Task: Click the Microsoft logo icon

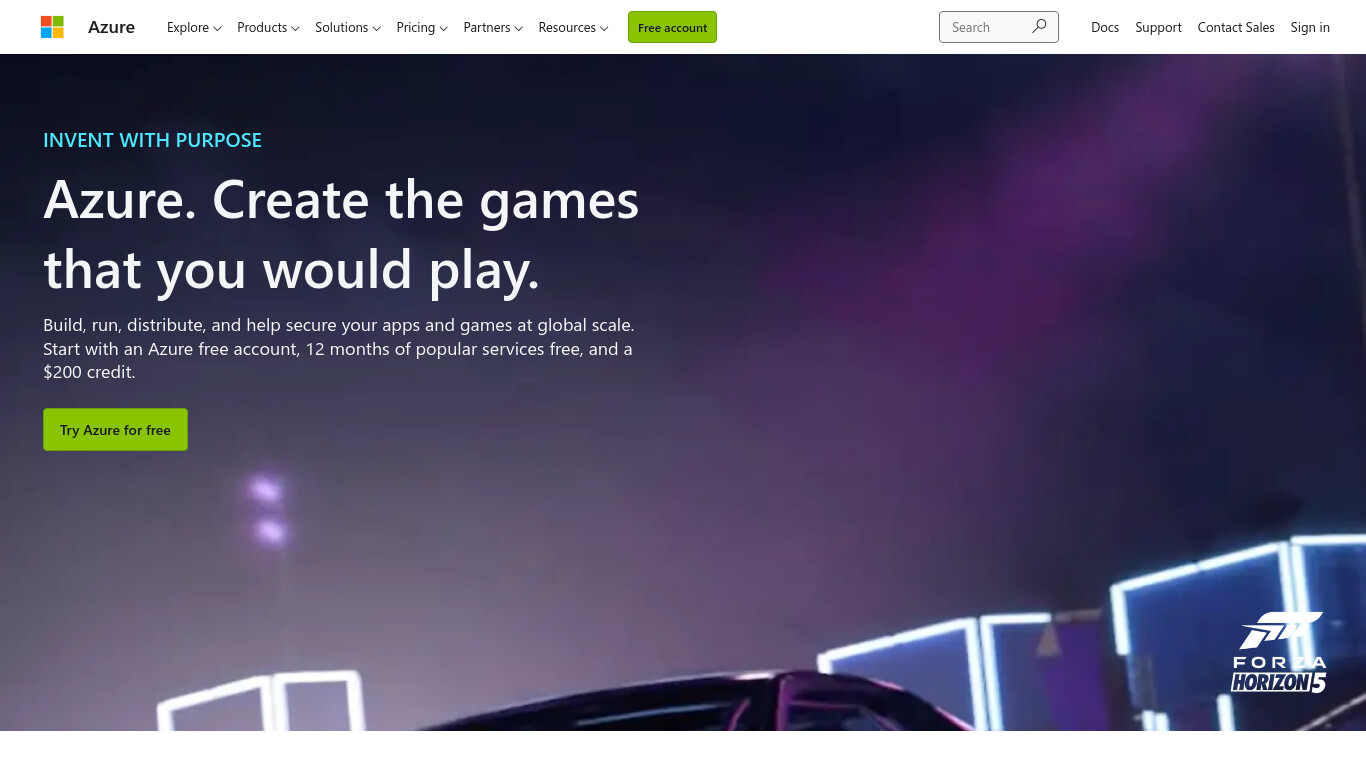Action: coord(52,27)
